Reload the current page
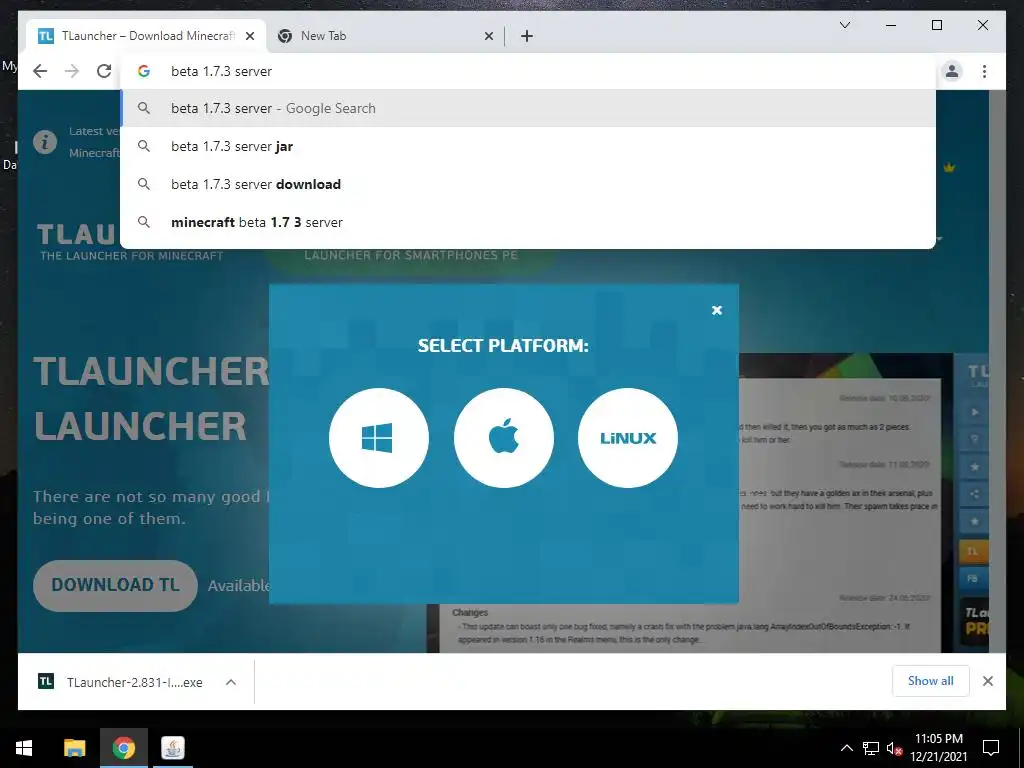The width and height of the screenshot is (1024, 768). [x=104, y=71]
